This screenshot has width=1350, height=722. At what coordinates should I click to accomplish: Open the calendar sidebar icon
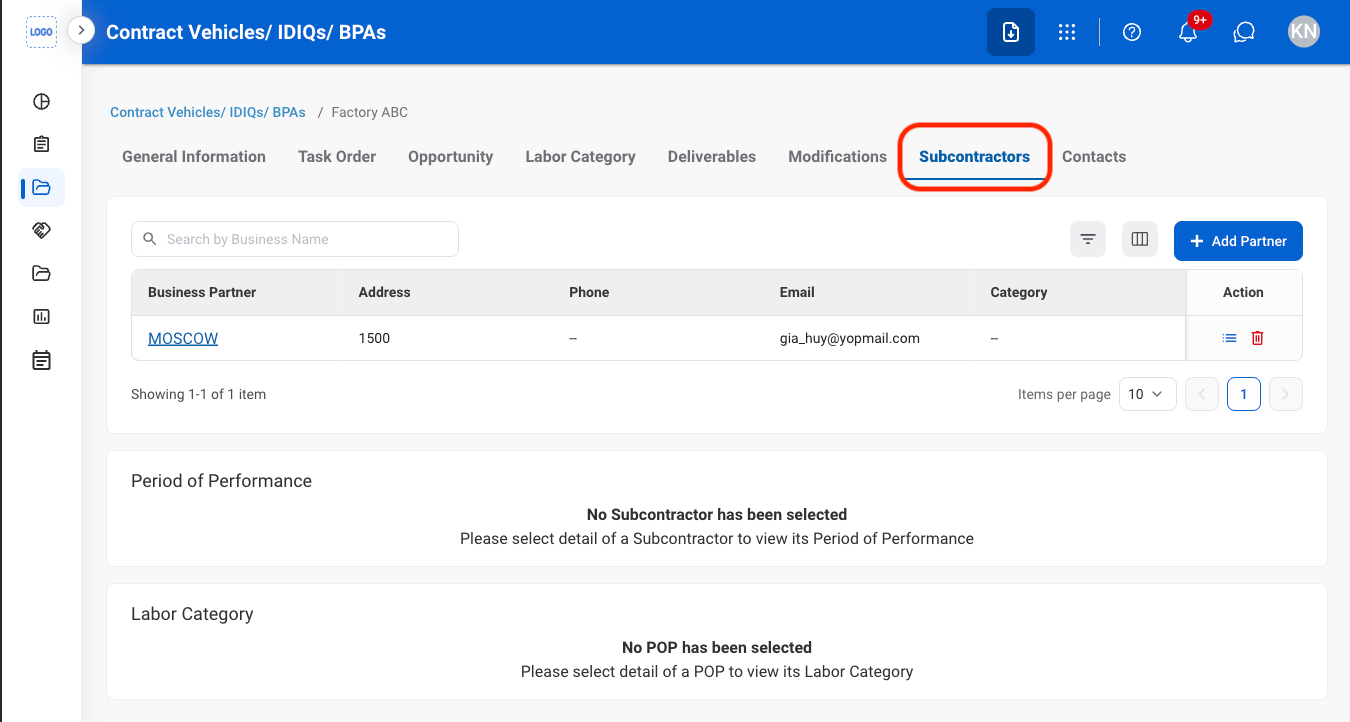pyautogui.click(x=41, y=360)
